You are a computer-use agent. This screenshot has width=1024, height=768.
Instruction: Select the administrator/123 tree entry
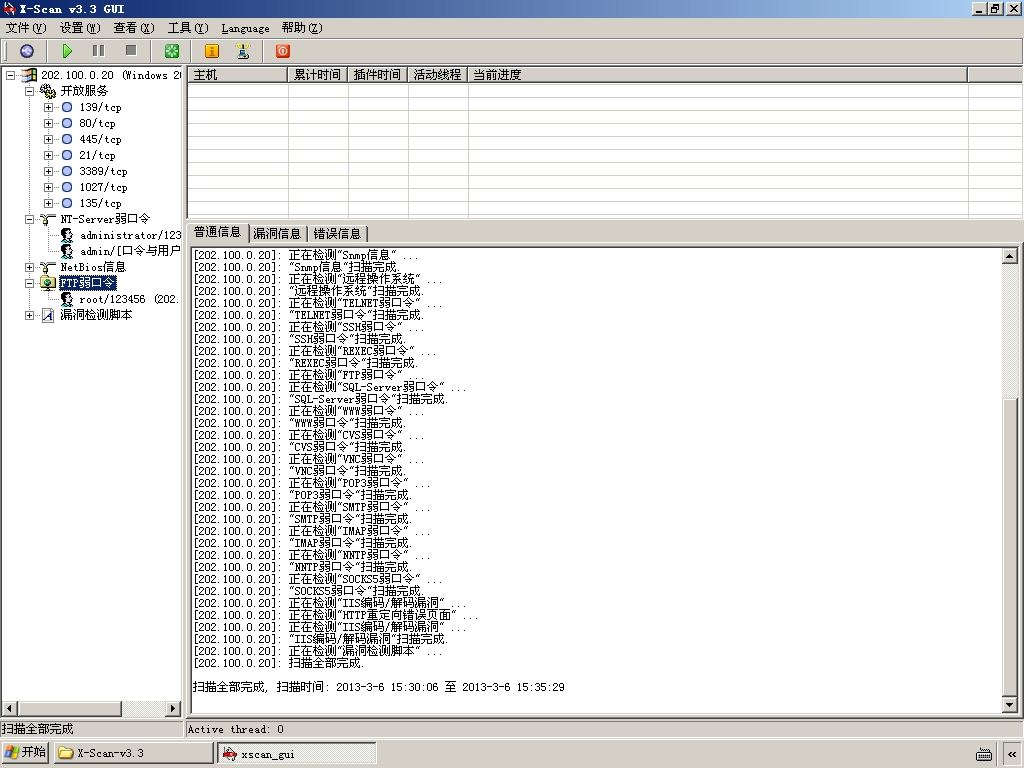(130, 235)
